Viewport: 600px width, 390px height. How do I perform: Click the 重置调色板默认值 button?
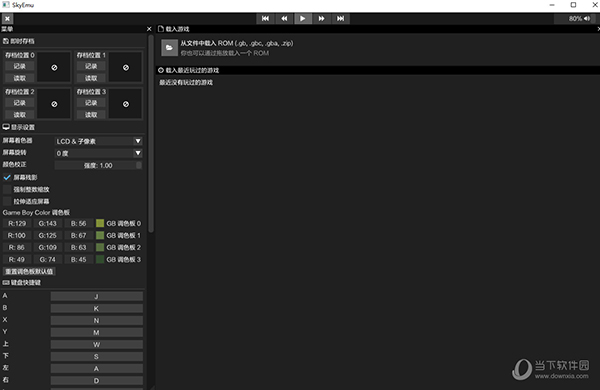29,271
